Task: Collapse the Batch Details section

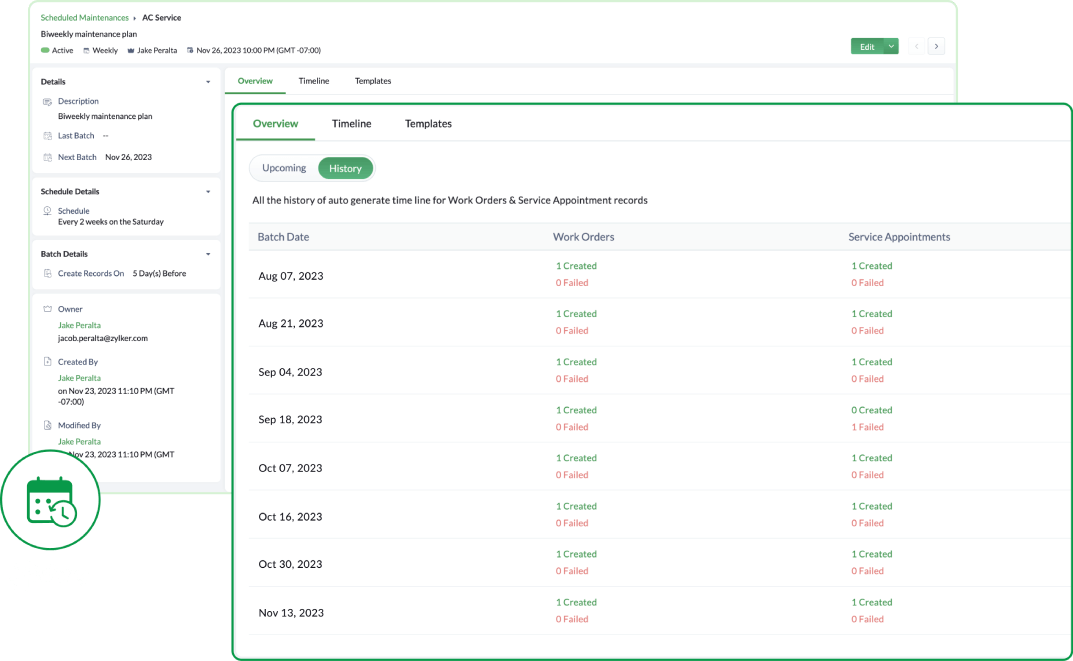Action: pyautogui.click(x=208, y=254)
